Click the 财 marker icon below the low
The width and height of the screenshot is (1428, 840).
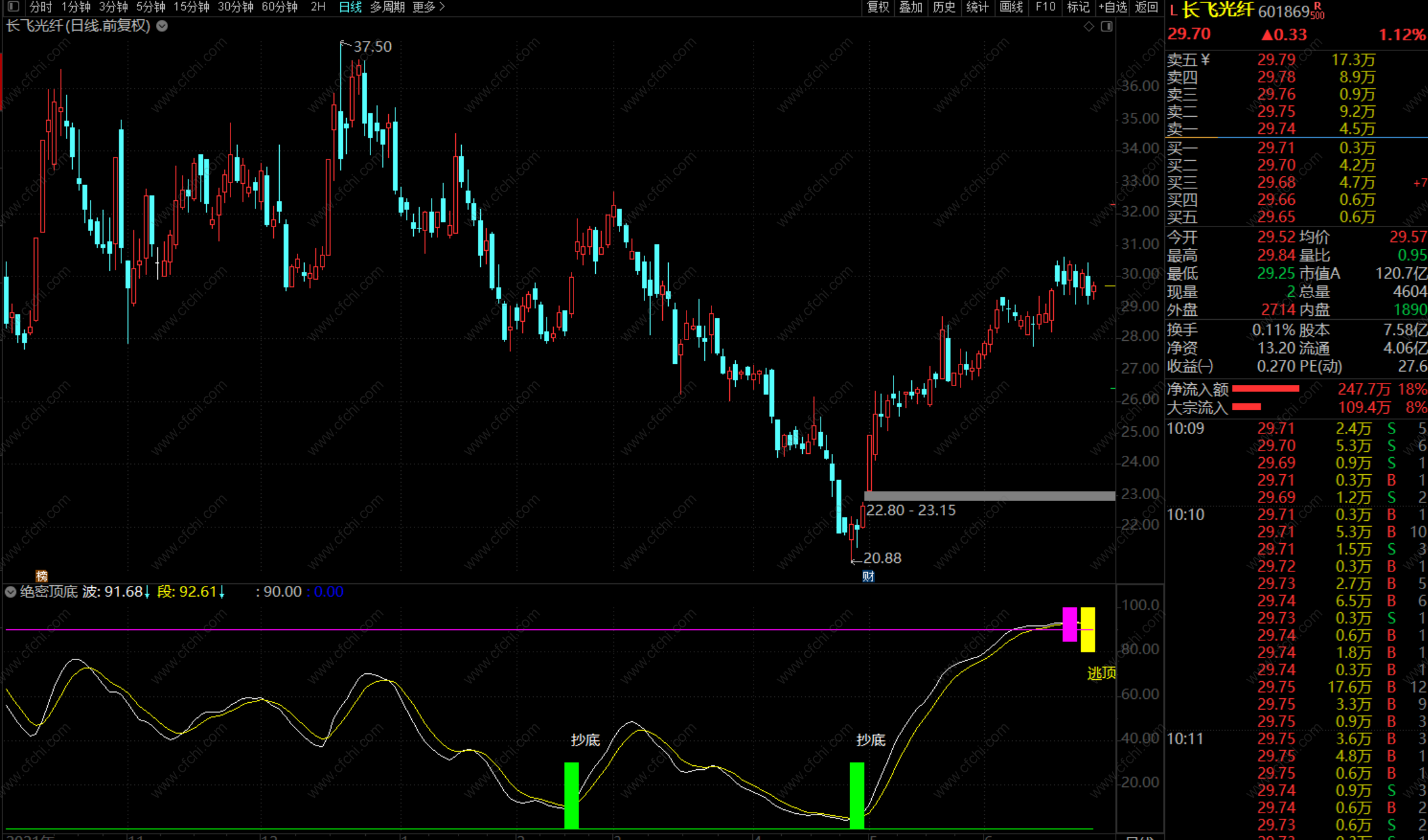[868, 576]
